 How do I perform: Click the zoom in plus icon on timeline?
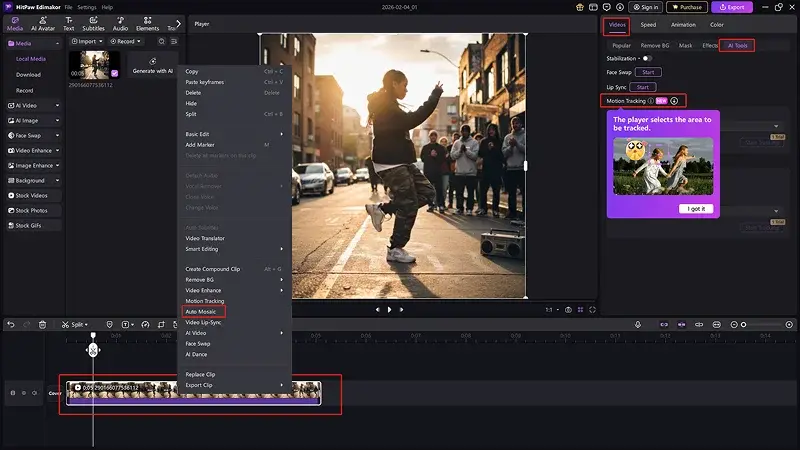789,324
